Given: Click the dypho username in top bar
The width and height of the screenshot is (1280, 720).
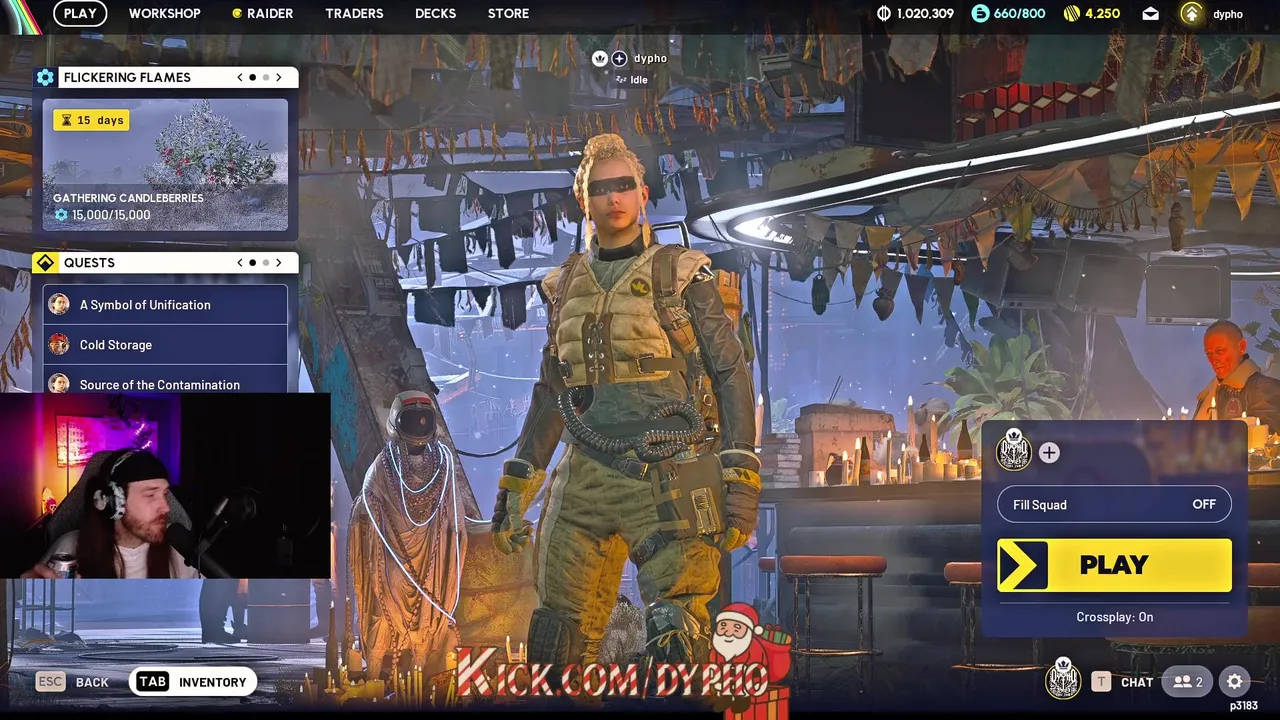Looking at the screenshot, I should [1228, 14].
